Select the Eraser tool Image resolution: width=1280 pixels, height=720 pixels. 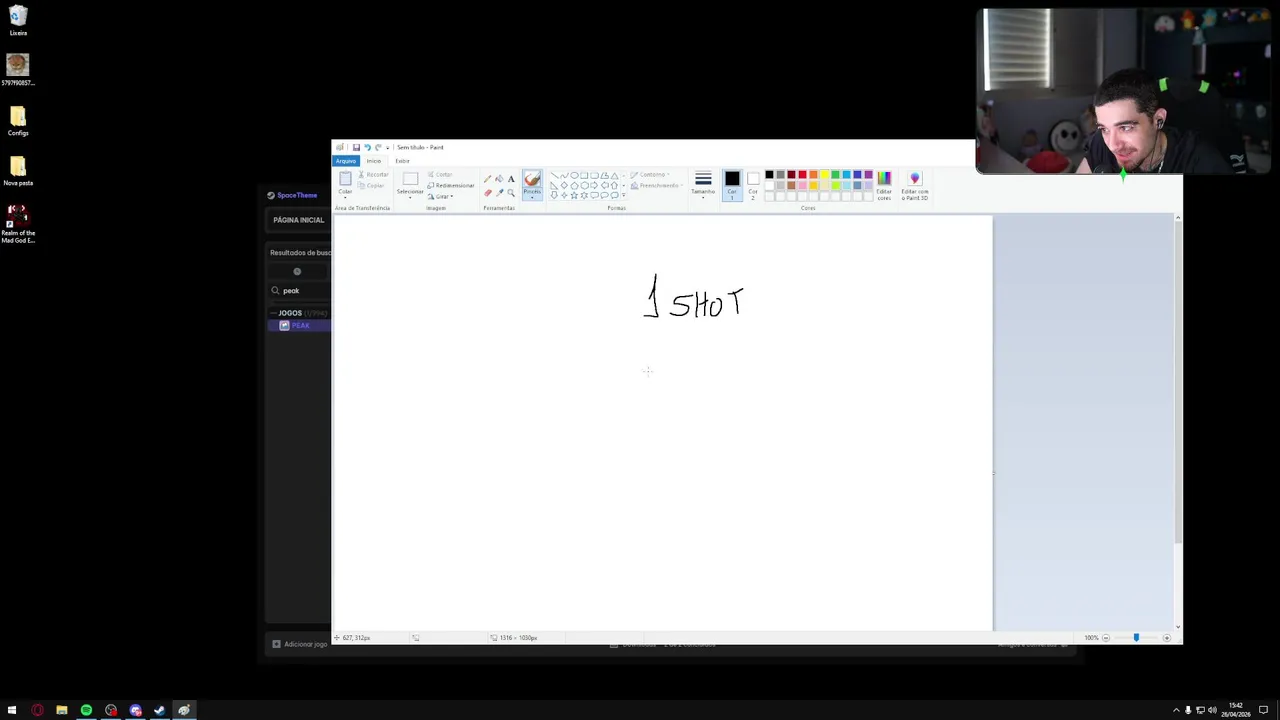coord(488,193)
